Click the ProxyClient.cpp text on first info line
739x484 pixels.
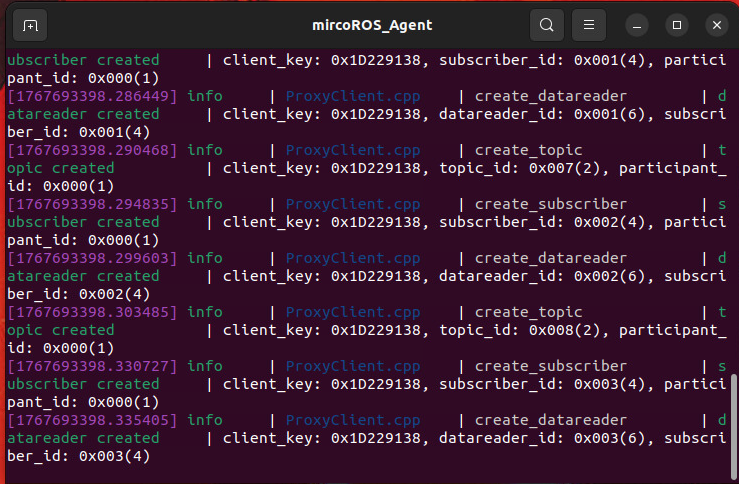[353, 96]
